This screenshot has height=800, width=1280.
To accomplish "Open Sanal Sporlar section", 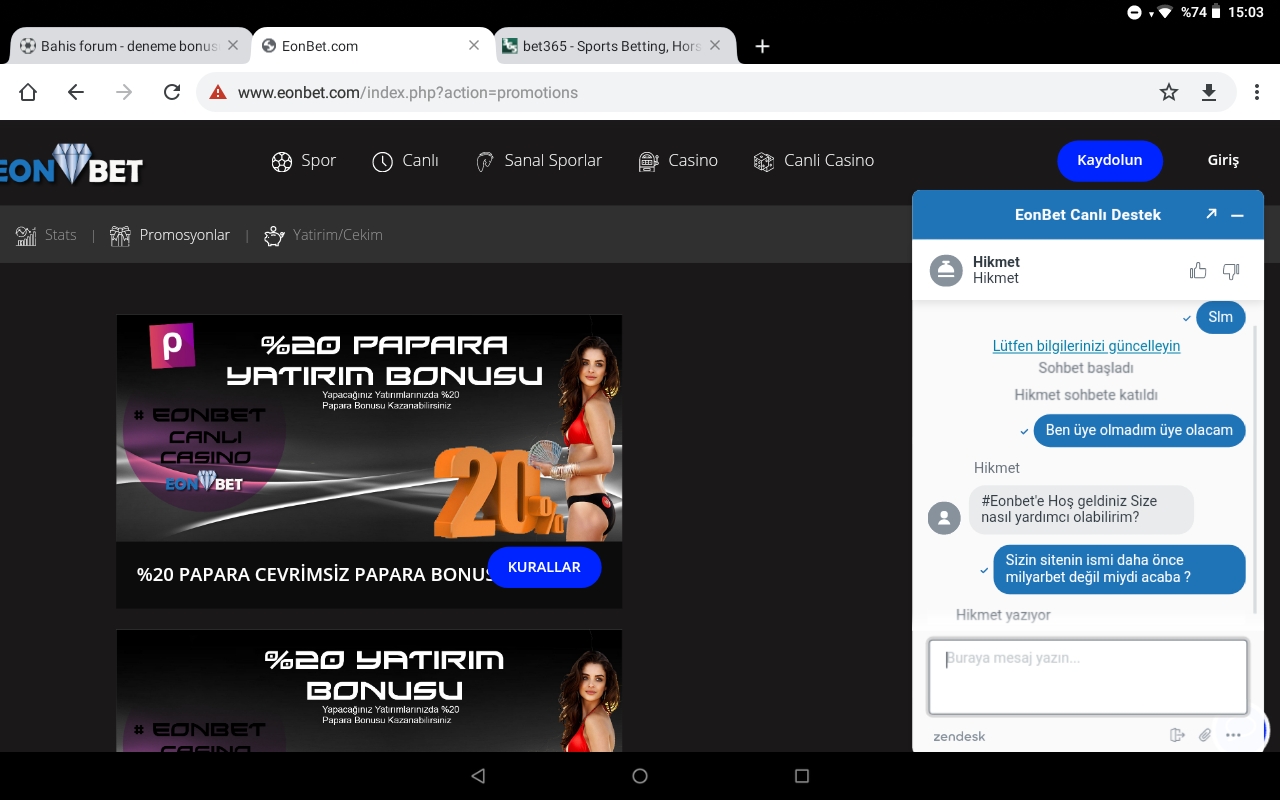I will [x=538, y=161].
